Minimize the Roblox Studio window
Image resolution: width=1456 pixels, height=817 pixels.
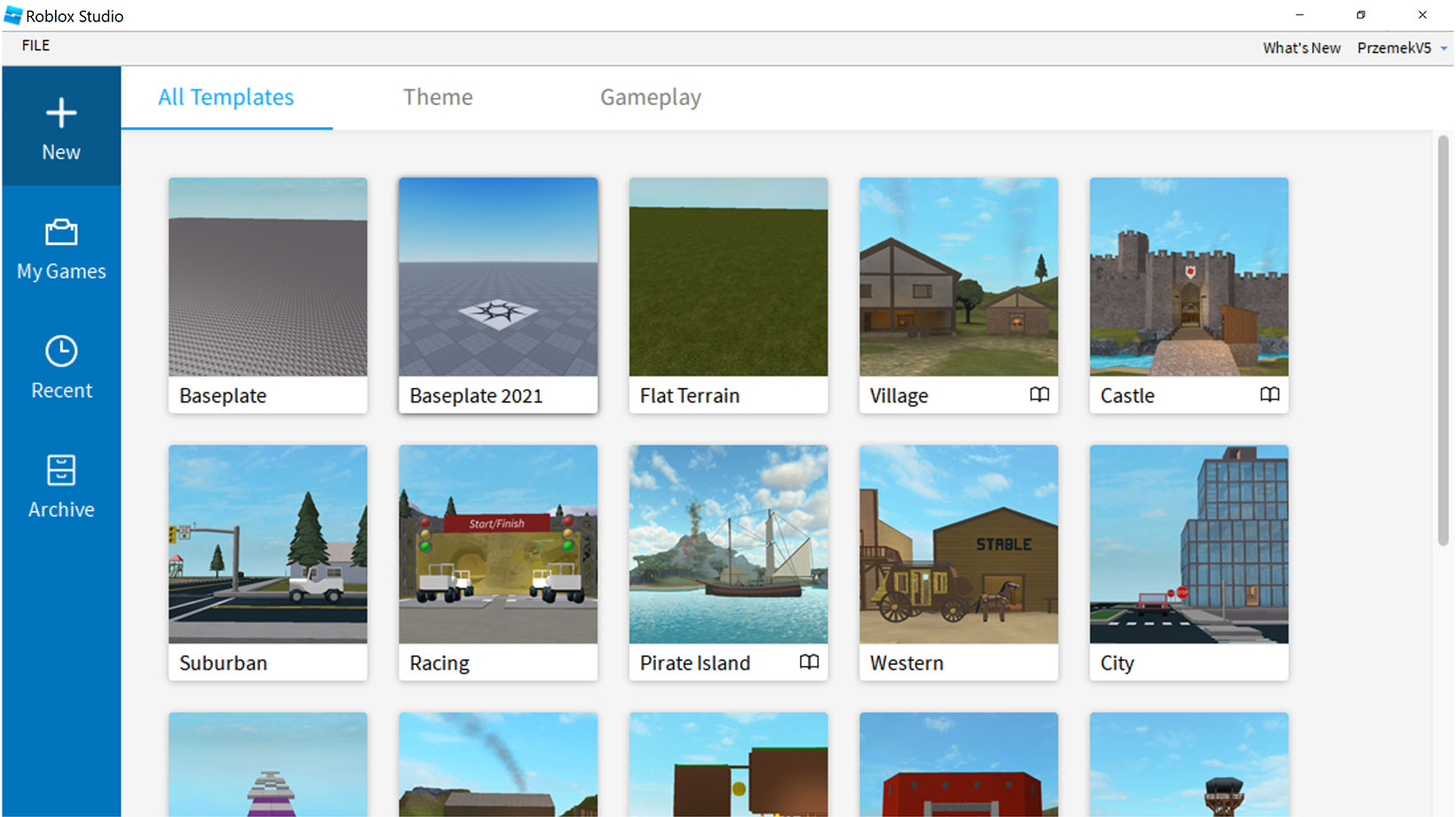pos(1300,15)
